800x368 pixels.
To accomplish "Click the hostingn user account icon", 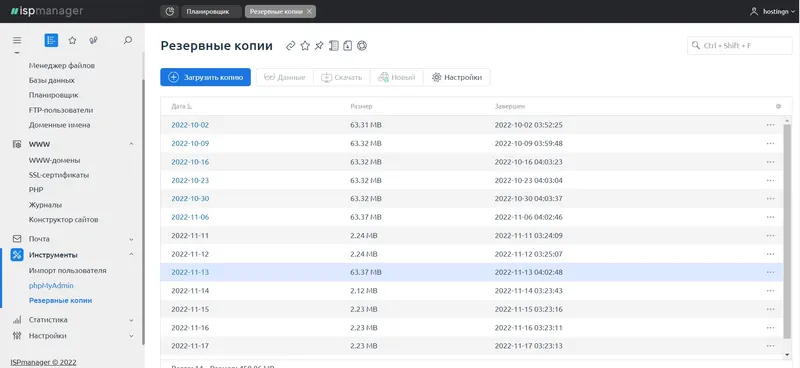I will [754, 11].
